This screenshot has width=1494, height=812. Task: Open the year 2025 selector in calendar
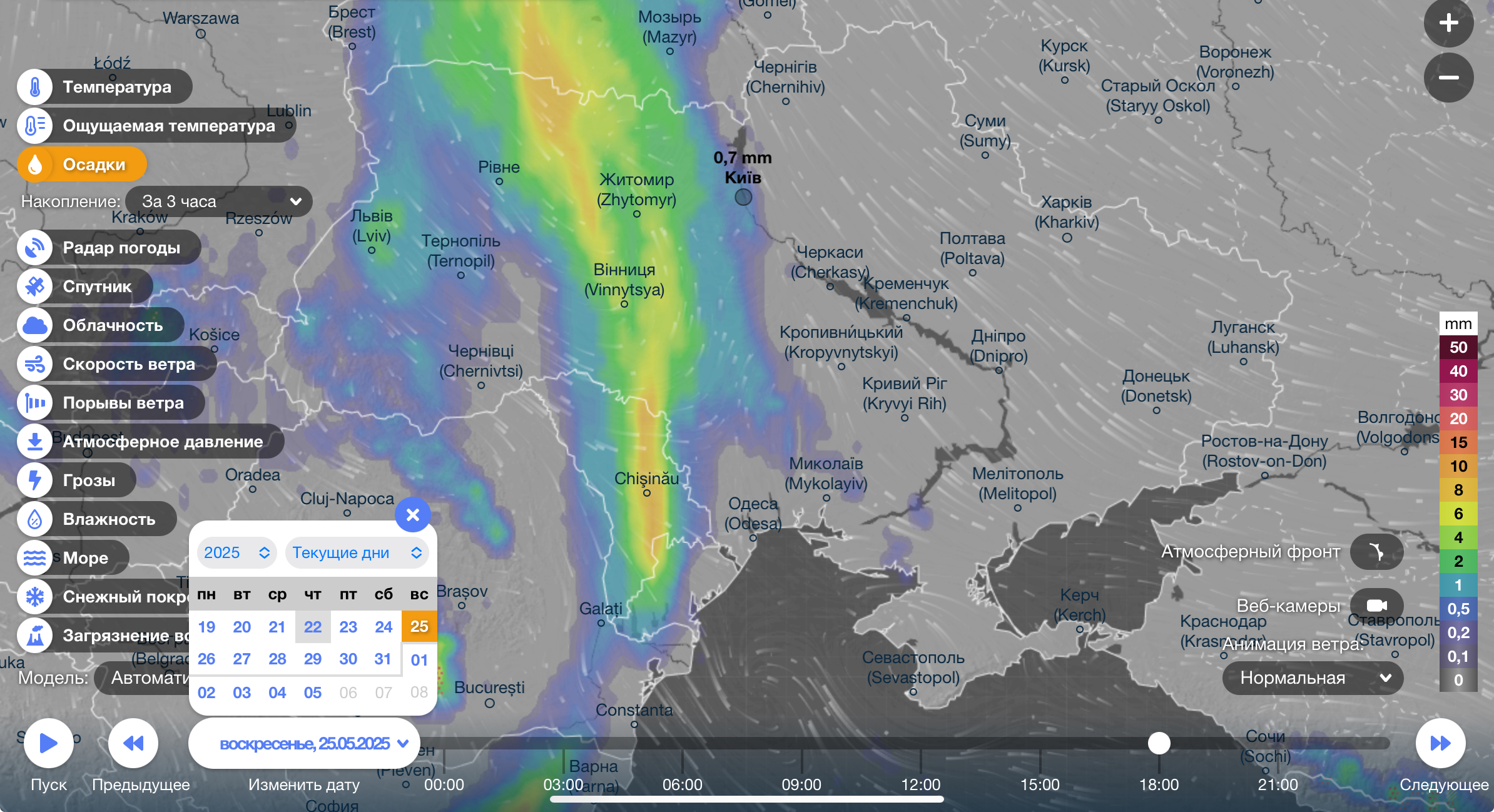(236, 553)
